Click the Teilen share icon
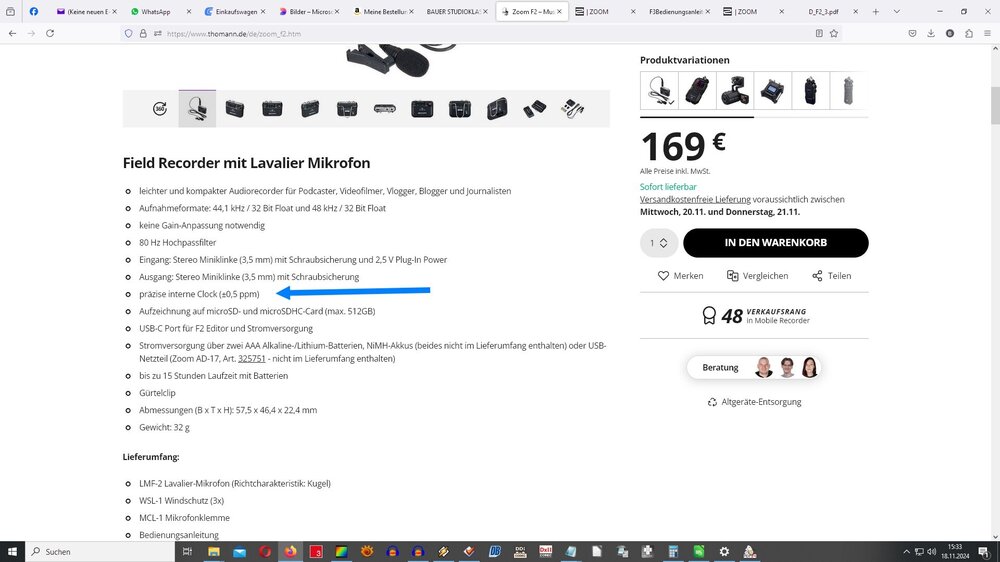 click(817, 276)
